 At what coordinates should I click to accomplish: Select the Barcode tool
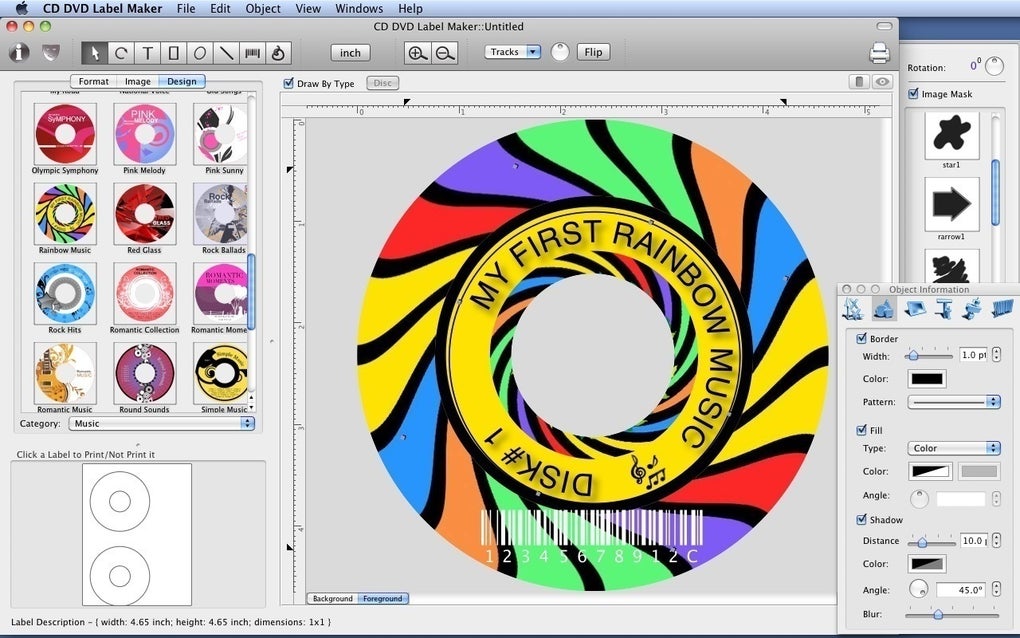point(253,52)
